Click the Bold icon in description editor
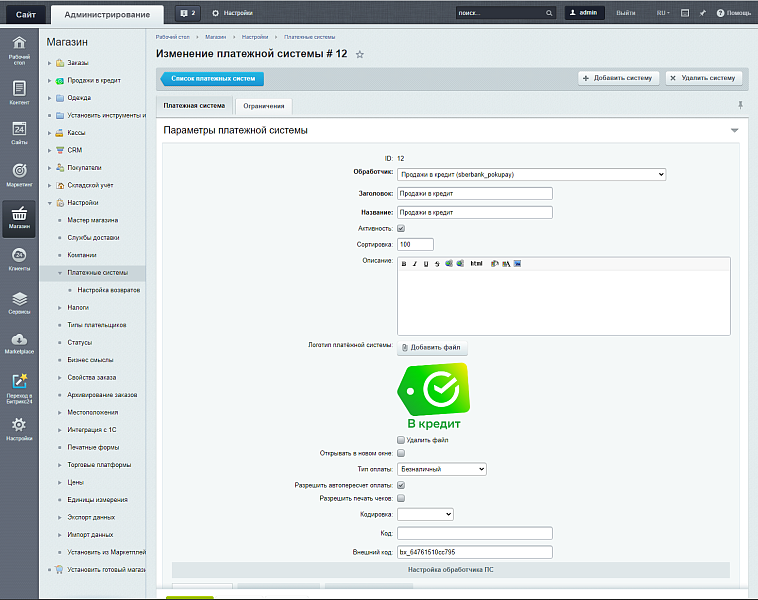This screenshot has height=600, width=758. [x=404, y=264]
